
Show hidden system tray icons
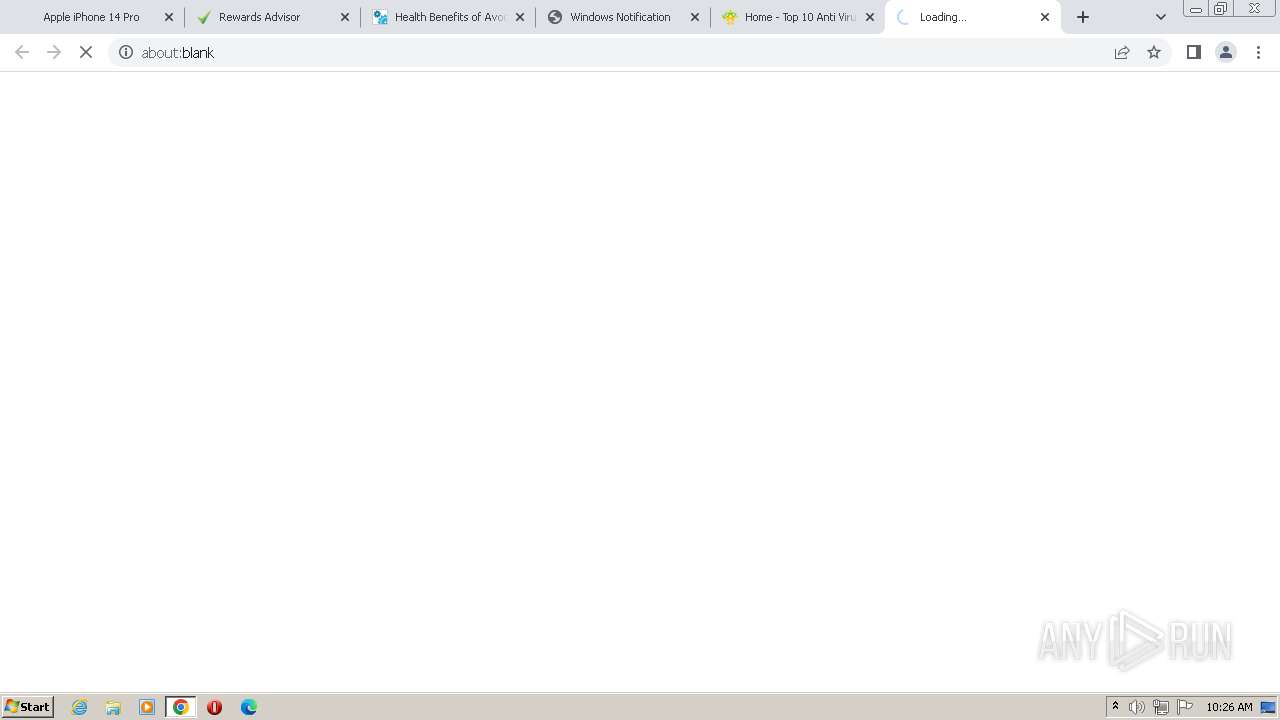click(1115, 707)
